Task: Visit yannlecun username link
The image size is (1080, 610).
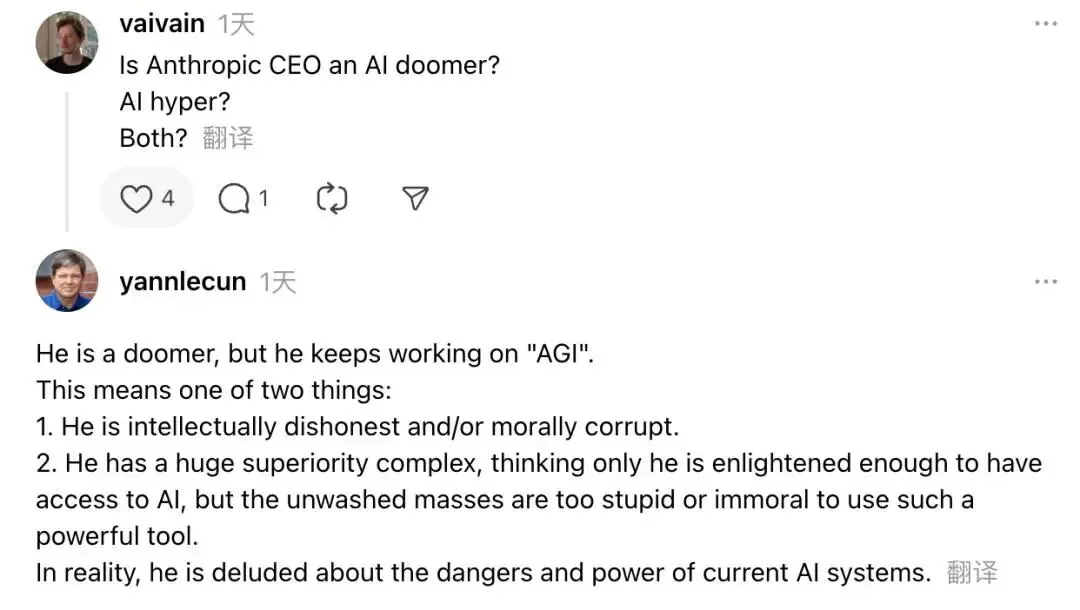Action: pos(183,282)
